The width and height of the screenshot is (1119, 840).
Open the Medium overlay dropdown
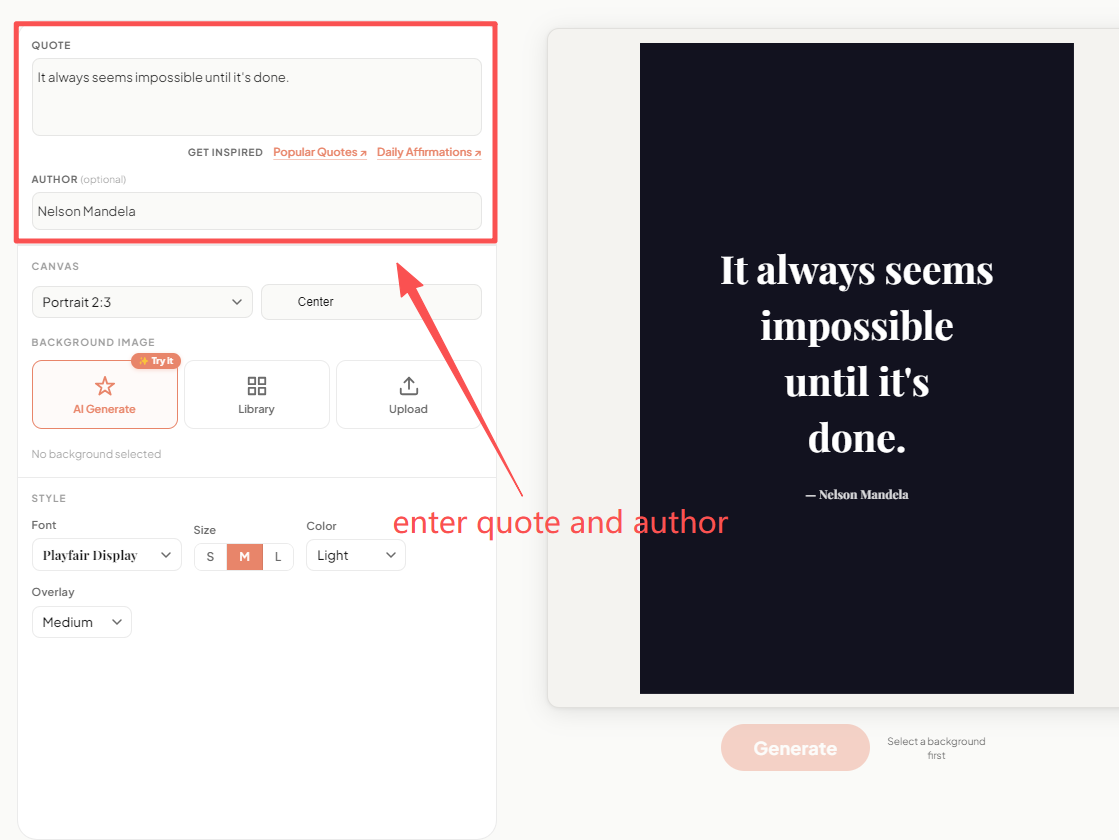click(81, 621)
